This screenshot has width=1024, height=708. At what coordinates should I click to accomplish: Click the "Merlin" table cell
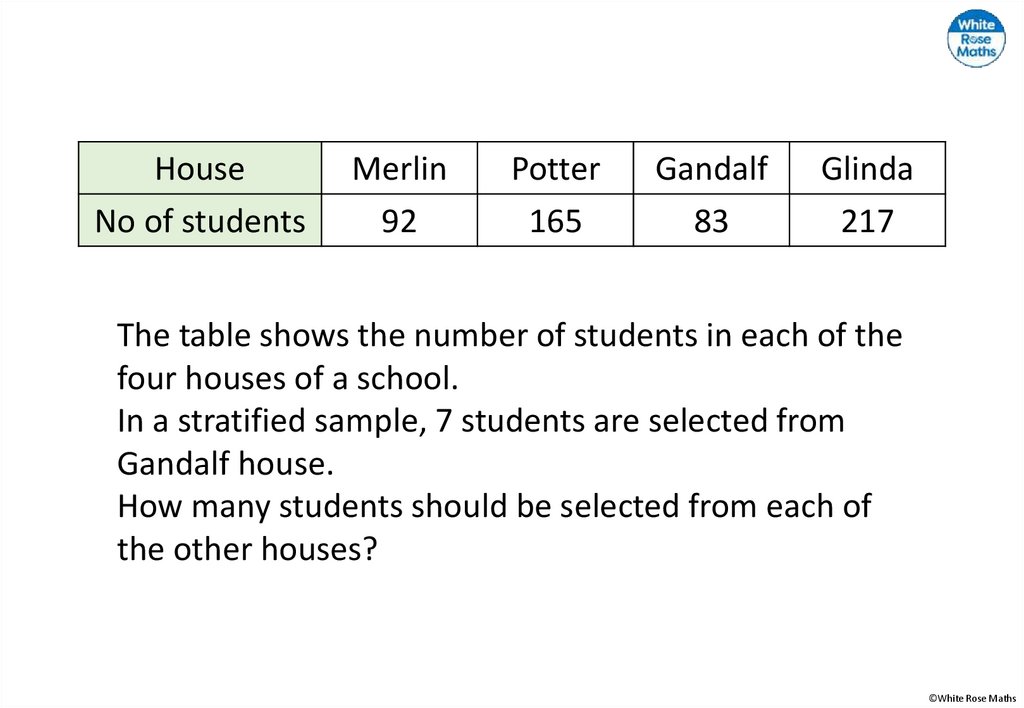click(399, 168)
